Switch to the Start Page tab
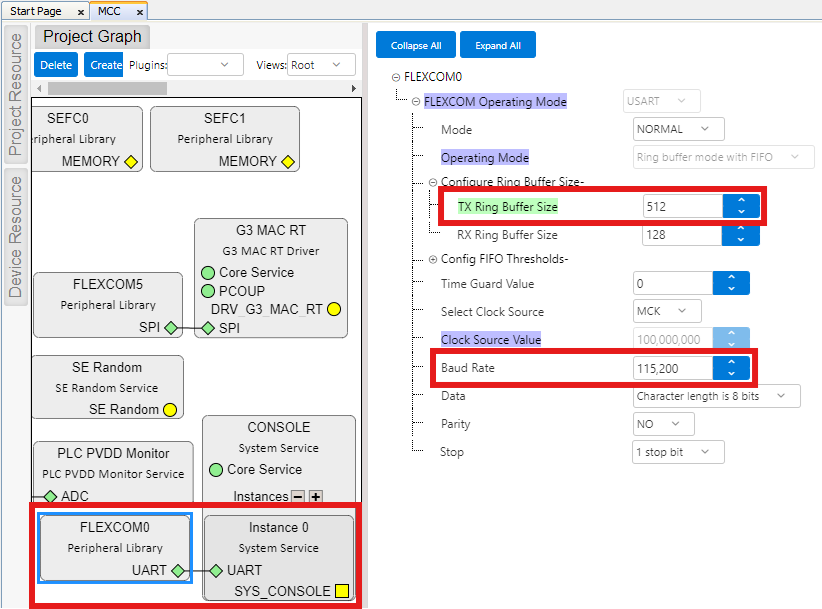The height and width of the screenshot is (609, 822). click(x=36, y=11)
